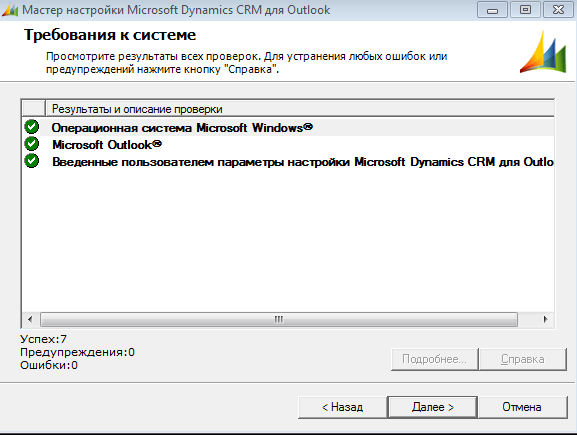Select the Операционная система Microsoft Windows row
The image size is (577, 435).
click(x=288, y=127)
